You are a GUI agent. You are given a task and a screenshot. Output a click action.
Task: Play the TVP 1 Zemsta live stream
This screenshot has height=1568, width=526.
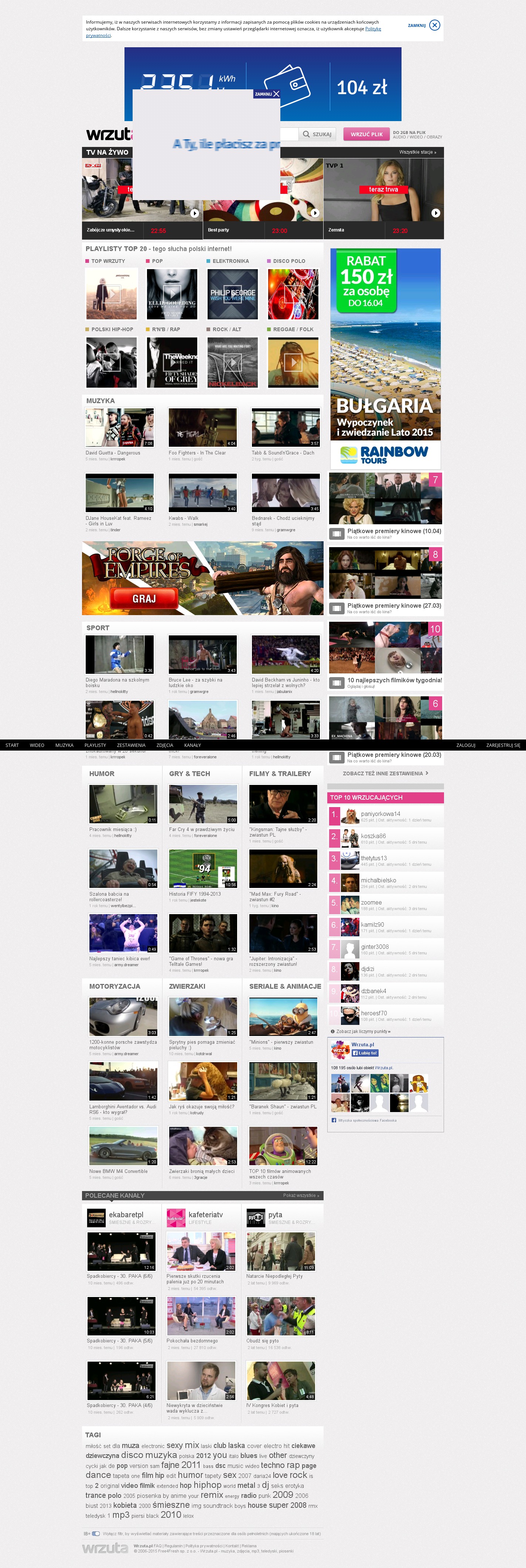click(435, 213)
